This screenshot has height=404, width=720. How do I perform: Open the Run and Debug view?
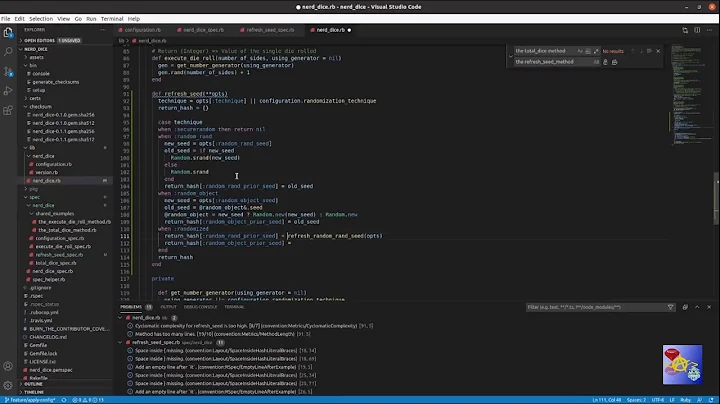pos(8,91)
